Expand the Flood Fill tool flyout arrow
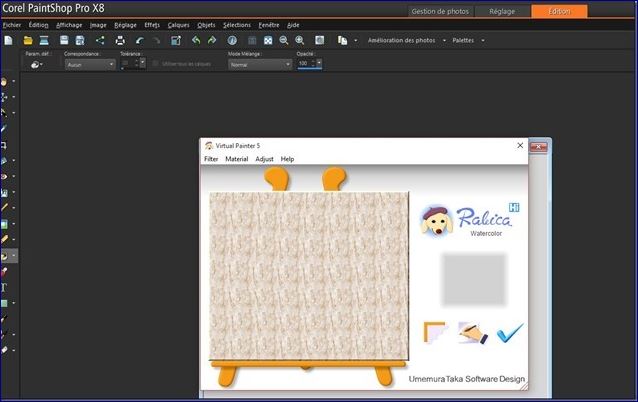Image resolution: width=638 pixels, height=402 pixels. click(14, 256)
